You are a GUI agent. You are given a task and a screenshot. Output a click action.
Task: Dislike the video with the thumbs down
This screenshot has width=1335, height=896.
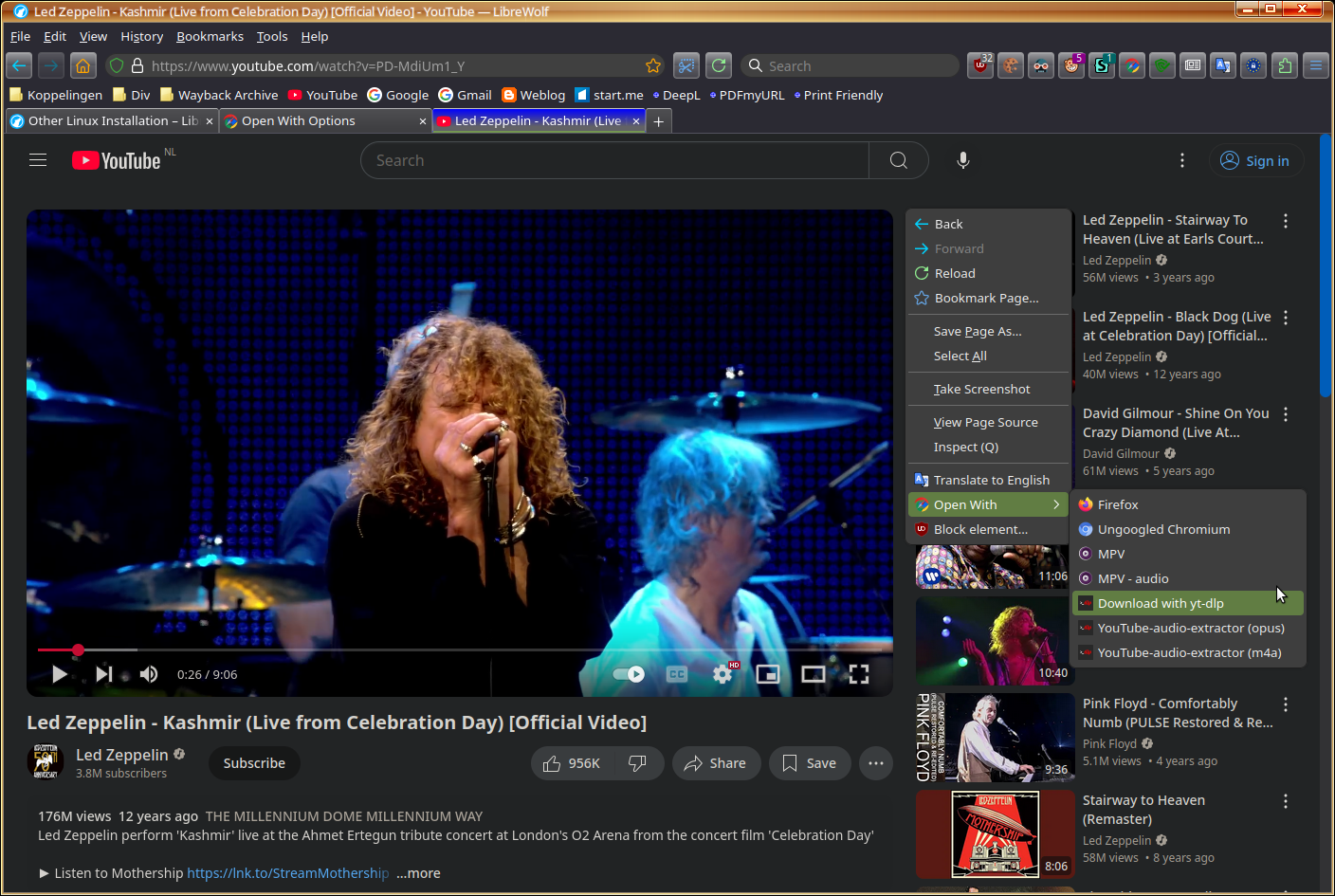pyautogui.click(x=637, y=763)
